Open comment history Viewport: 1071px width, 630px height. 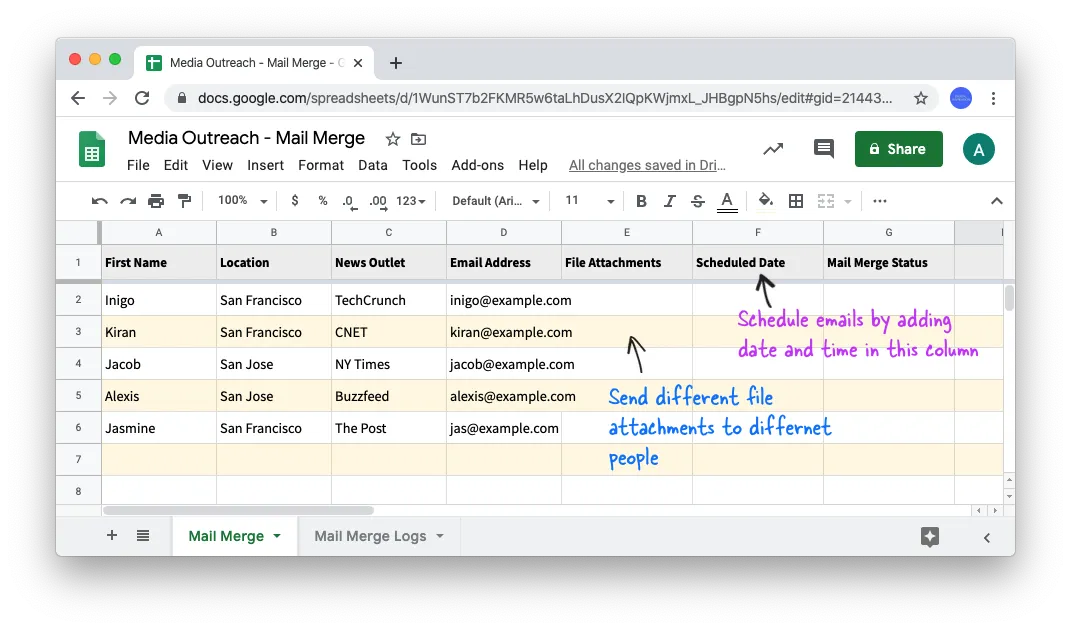pyautogui.click(x=823, y=148)
